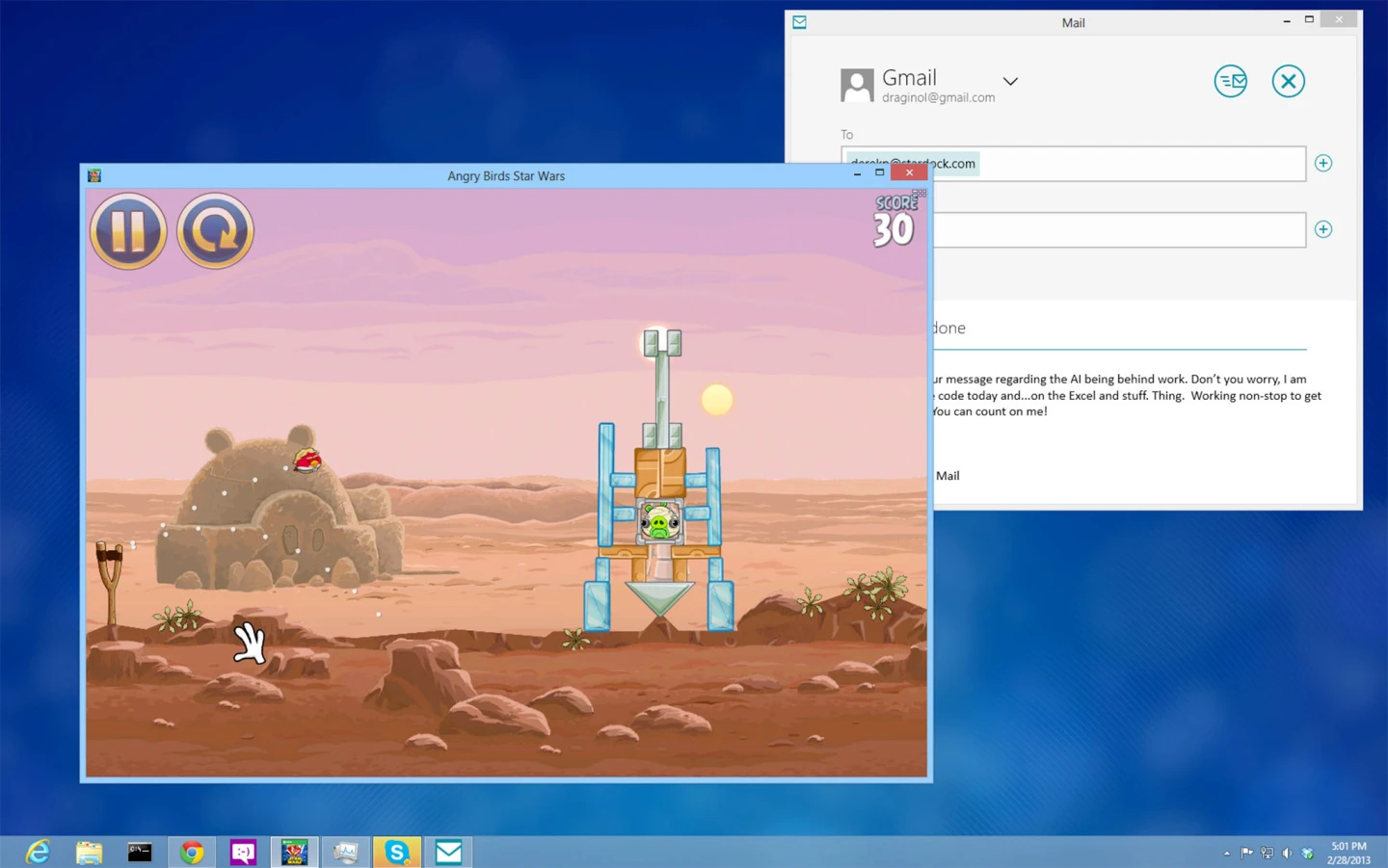The image size is (1388, 868).
Task: Click the score counter showing 30
Action: 894,222
